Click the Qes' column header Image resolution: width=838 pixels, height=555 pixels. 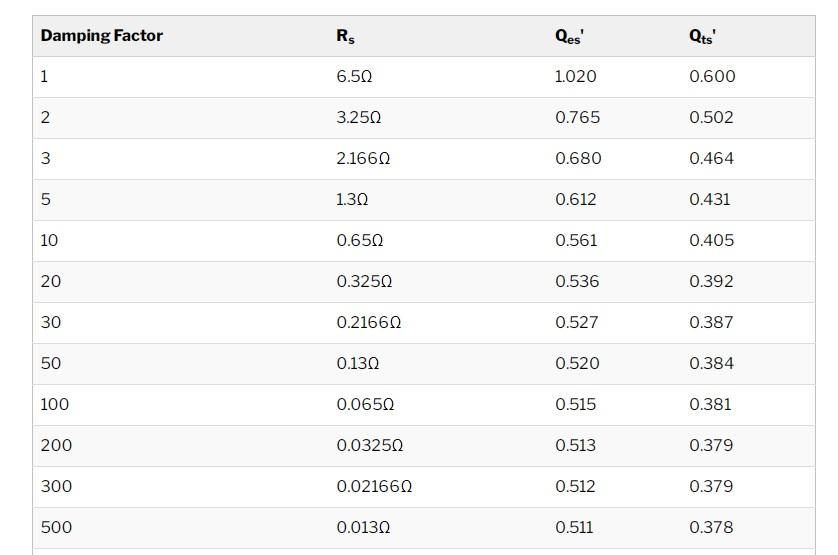569,36
